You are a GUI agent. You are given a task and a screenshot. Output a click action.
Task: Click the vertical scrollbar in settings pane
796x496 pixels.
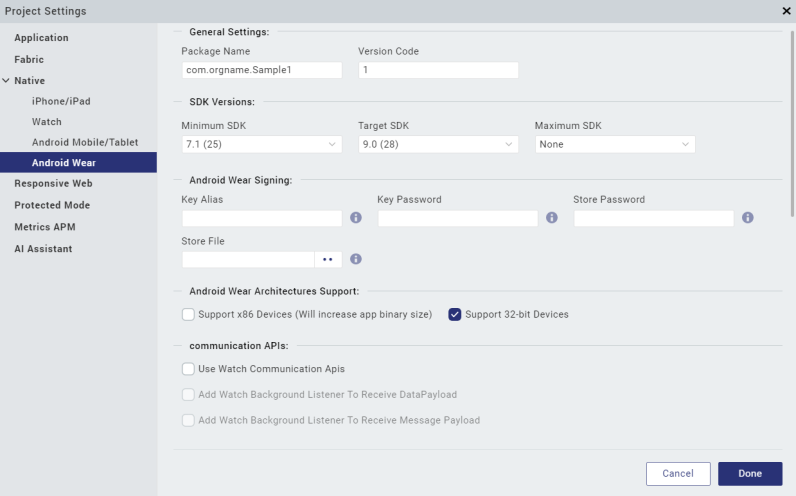(x=792, y=124)
